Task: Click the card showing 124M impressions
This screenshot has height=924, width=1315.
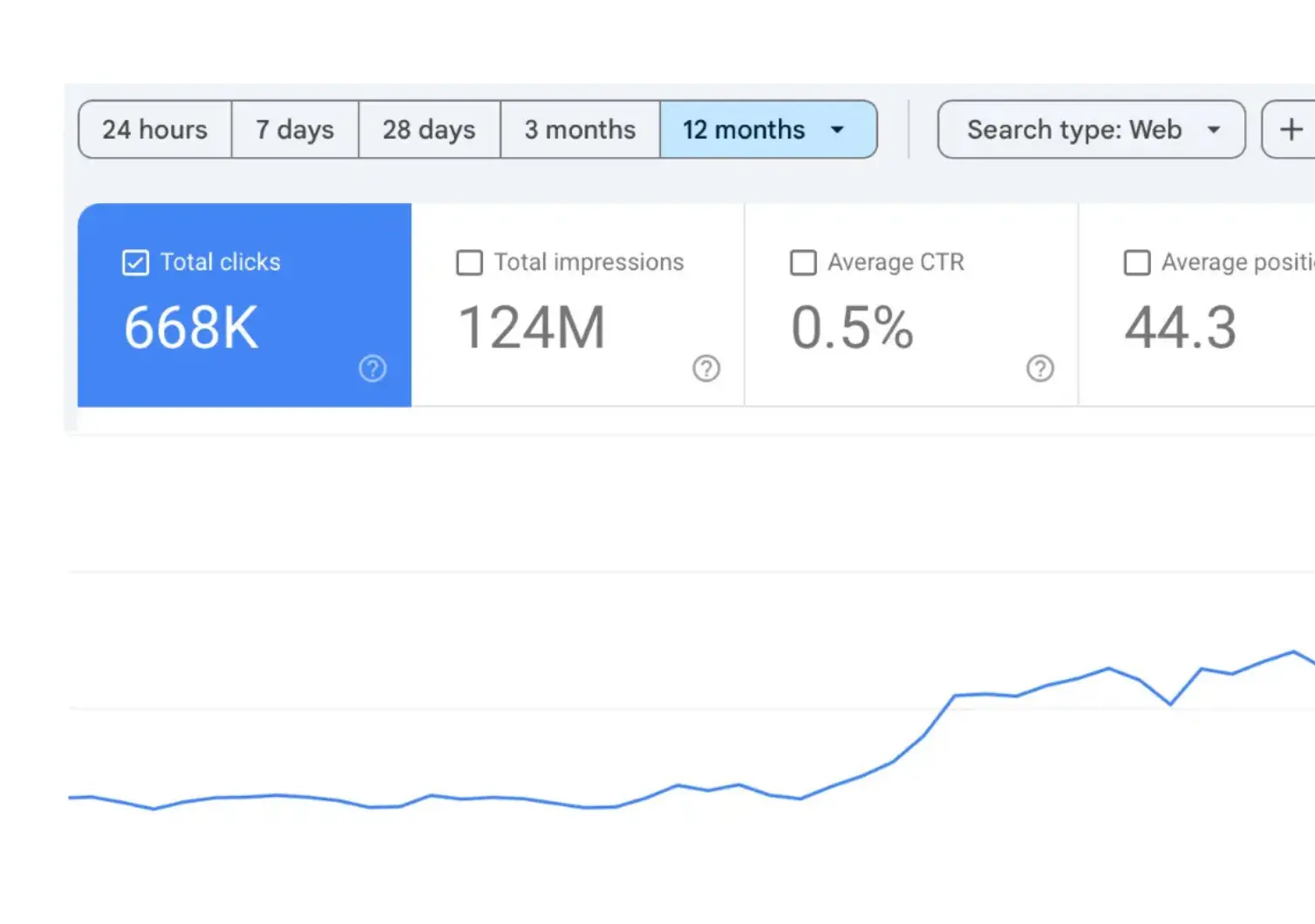Action: [577, 305]
